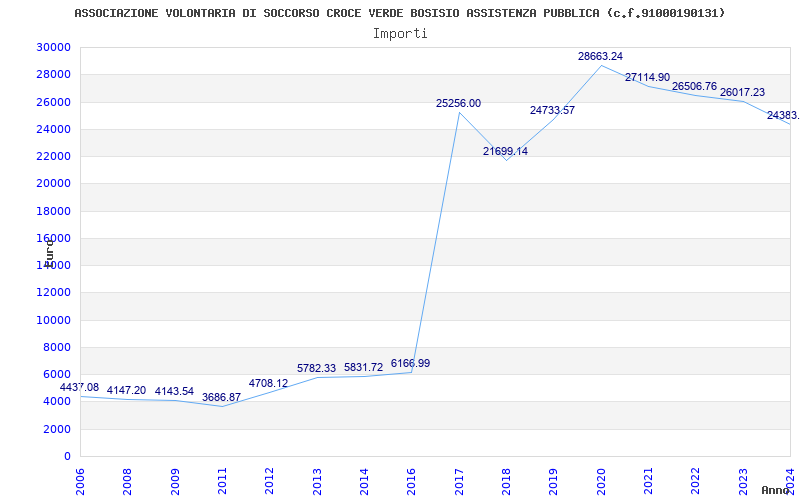Click the maximum value label 28663.24
The width and height of the screenshot is (800, 500).
(x=601, y=56)
